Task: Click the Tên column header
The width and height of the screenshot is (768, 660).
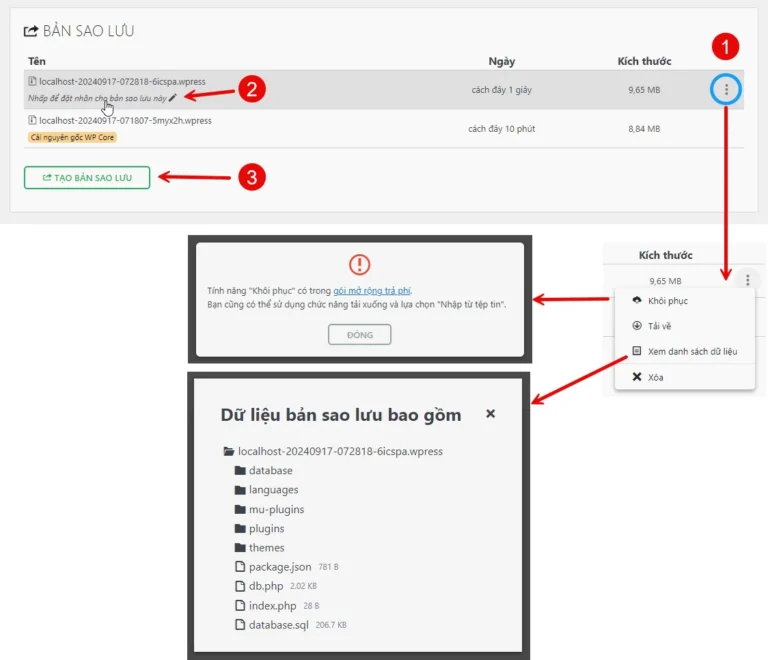Action: [x=37, y=61]
